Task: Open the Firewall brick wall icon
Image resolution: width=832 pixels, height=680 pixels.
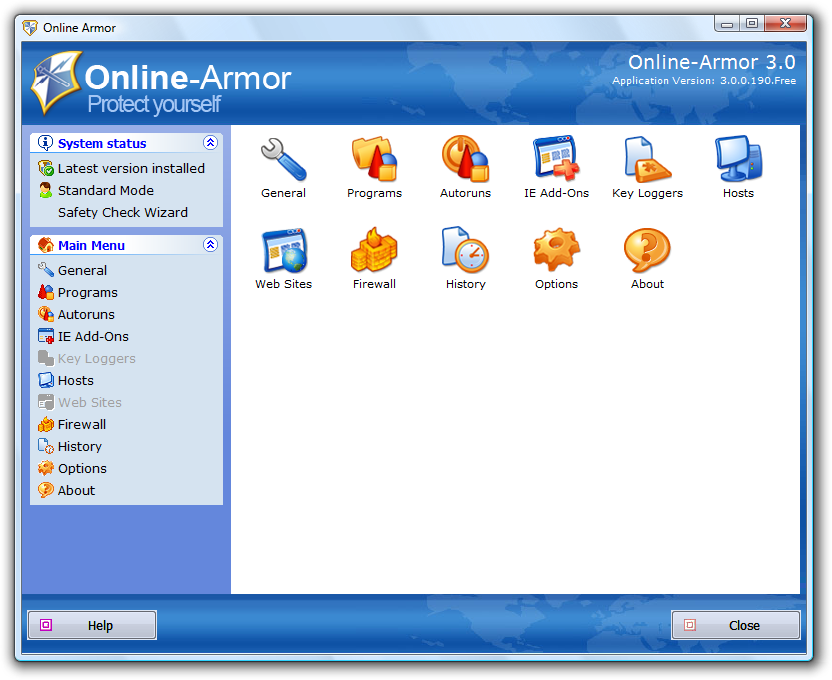Action: (374, 250)
